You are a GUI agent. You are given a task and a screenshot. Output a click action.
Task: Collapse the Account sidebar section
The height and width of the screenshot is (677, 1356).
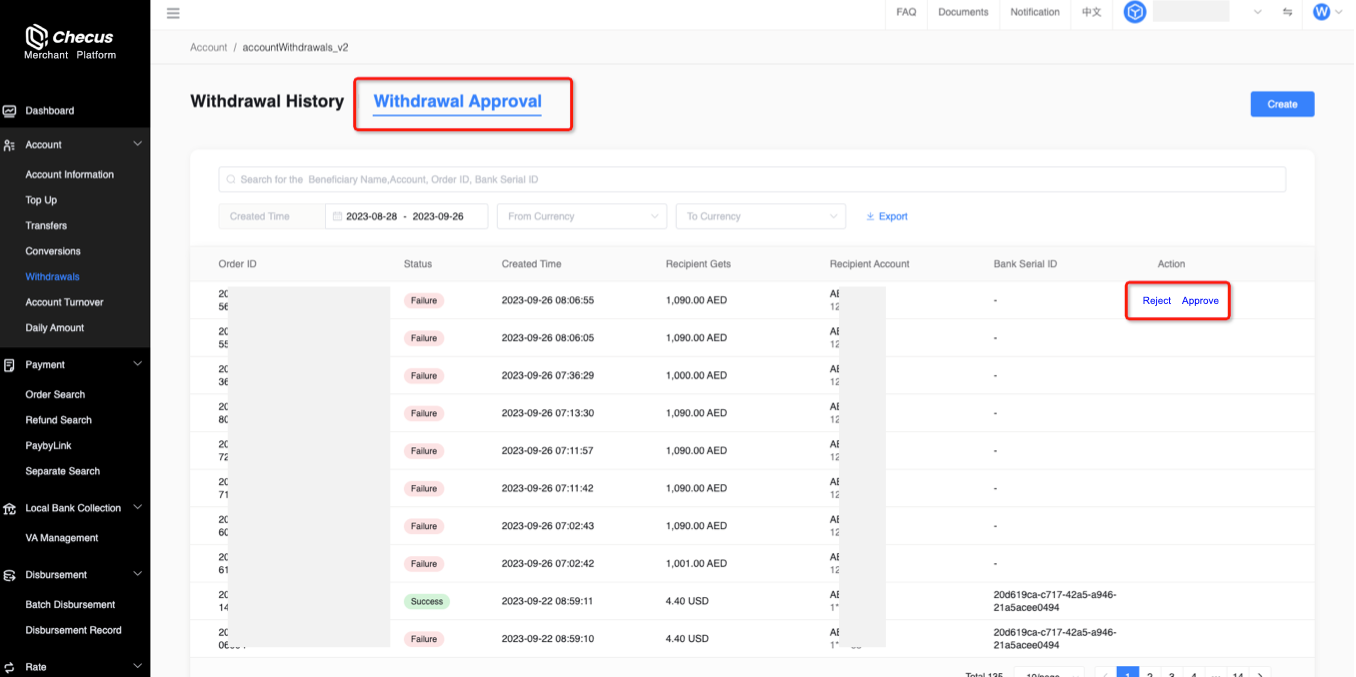138,144
